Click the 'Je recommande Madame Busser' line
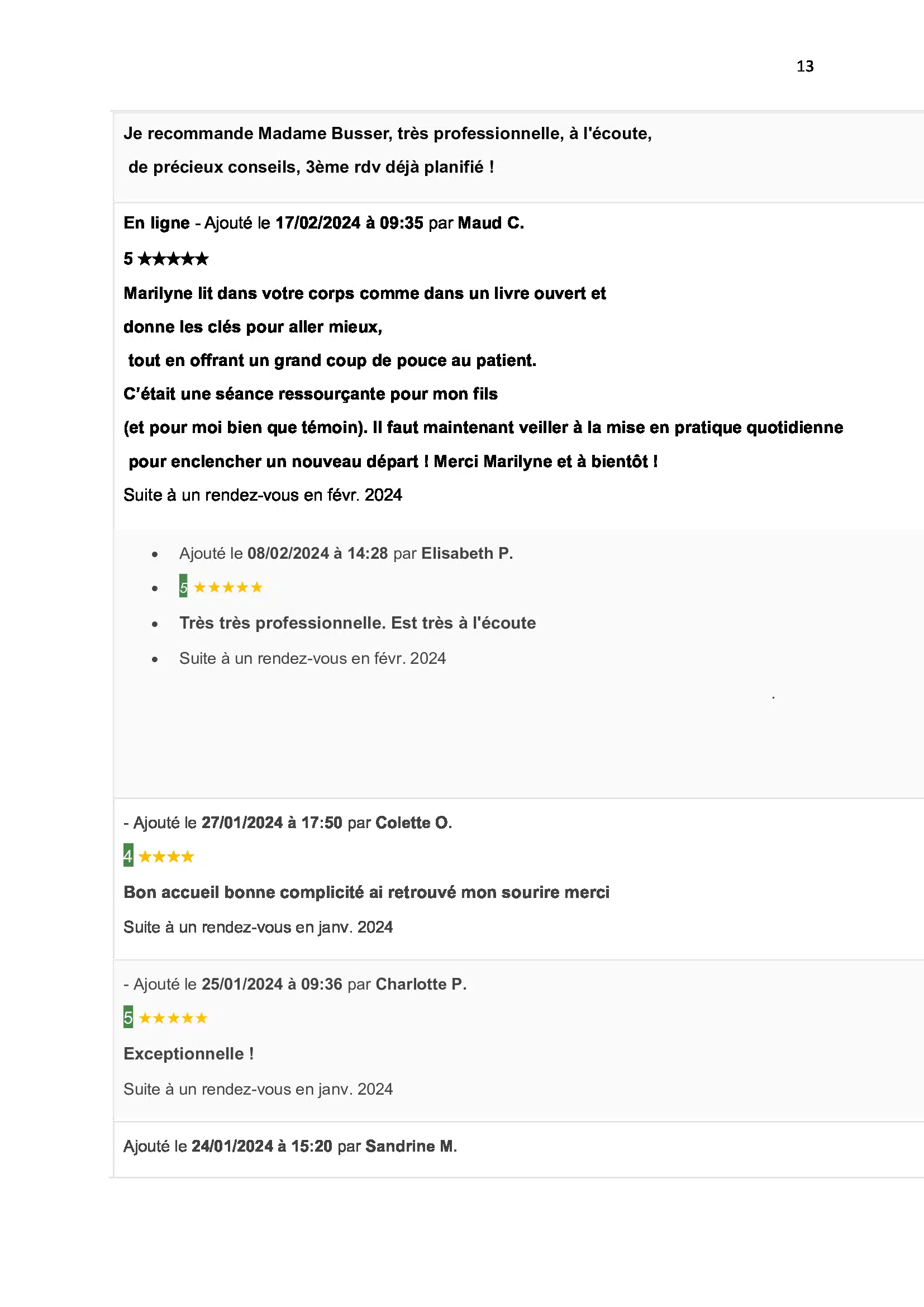Screen dimensions: 924x1307 point(387,134)
